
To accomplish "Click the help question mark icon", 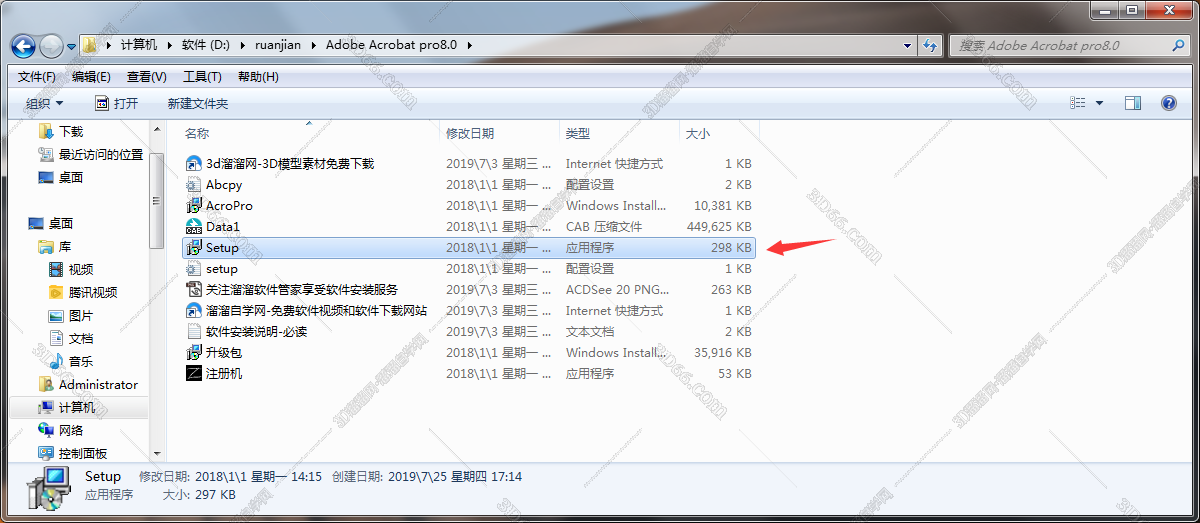I will pyautogui.click(x=1168, y=103).
